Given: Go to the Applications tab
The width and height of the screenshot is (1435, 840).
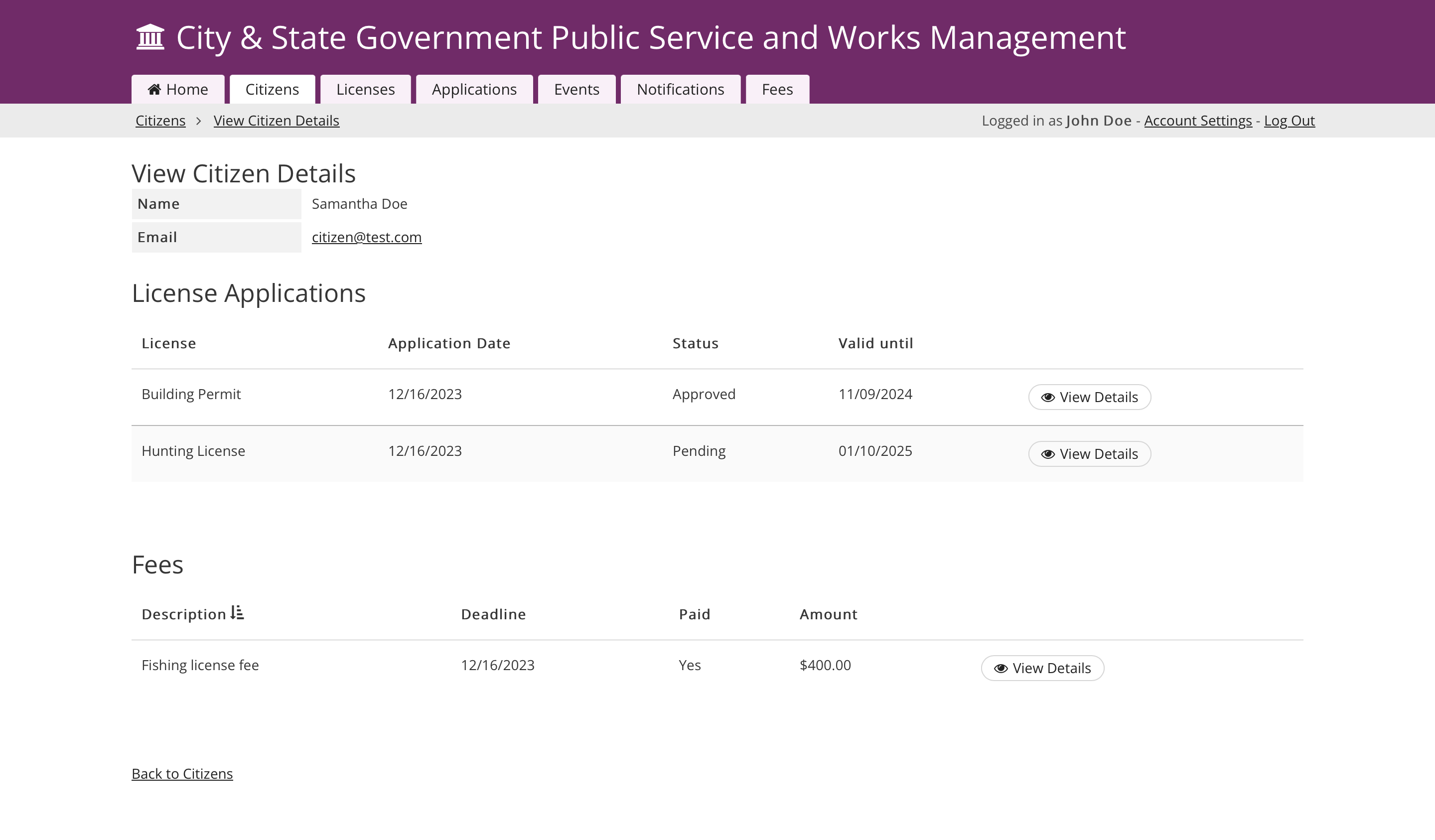Looking at the screenshot, I should 474,89.
